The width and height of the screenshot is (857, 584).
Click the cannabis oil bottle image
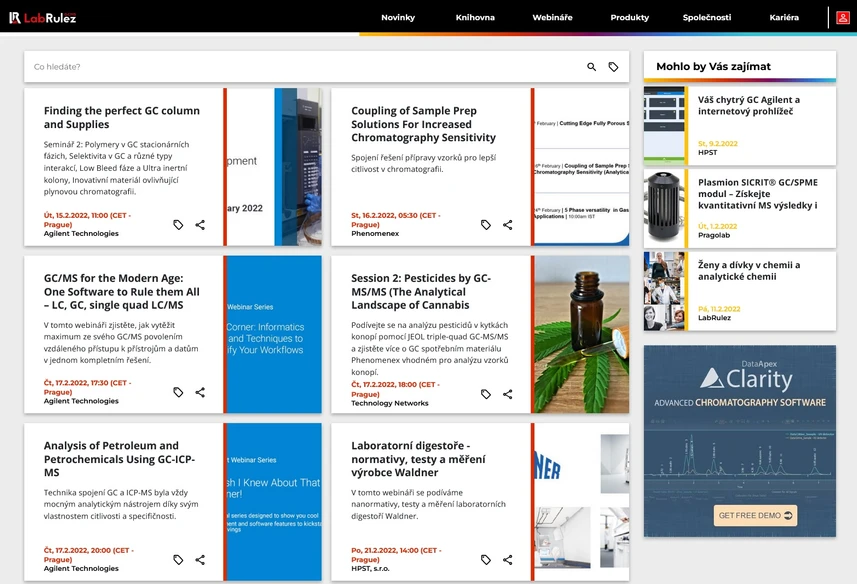click(x=582, y=334)
